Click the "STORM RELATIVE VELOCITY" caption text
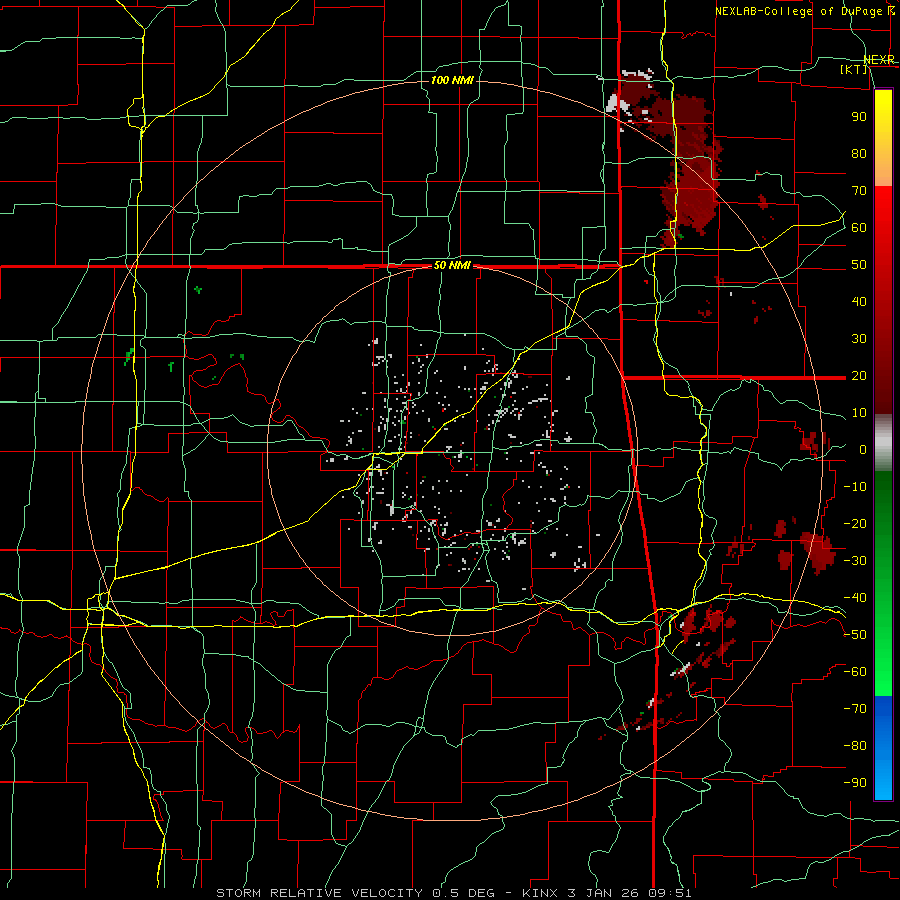This screenshot has height=900, width=900. point(319,893)
